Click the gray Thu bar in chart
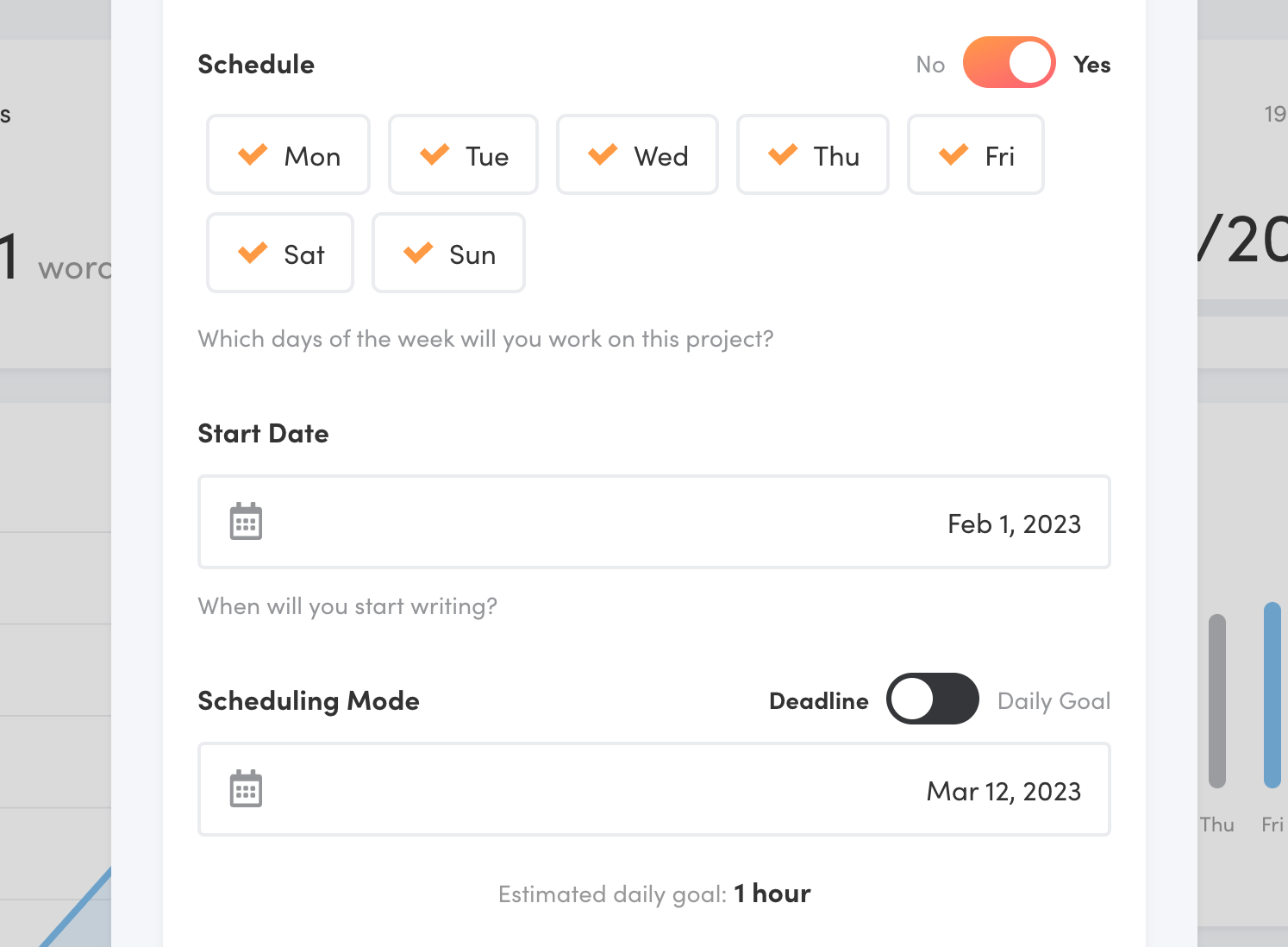This screenshot has height=947, width=1288. (1217, 701)
